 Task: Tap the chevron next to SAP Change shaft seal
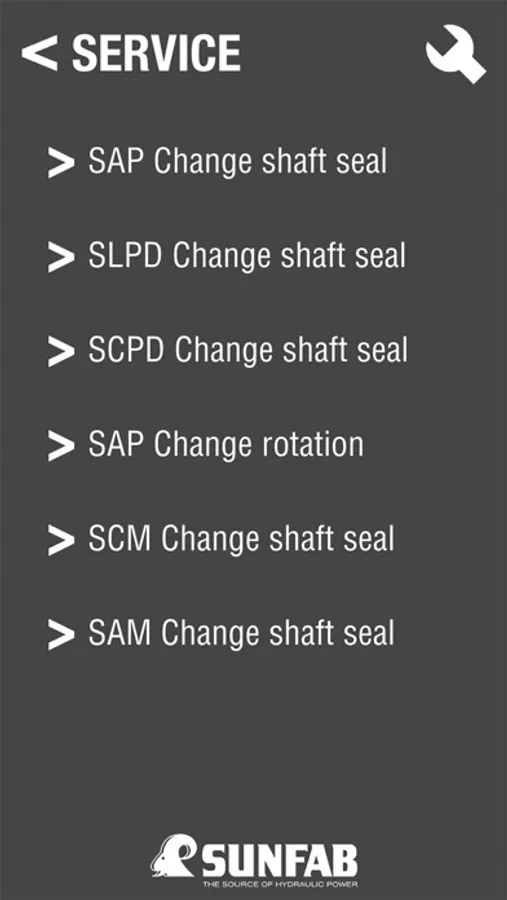(61, 162)
